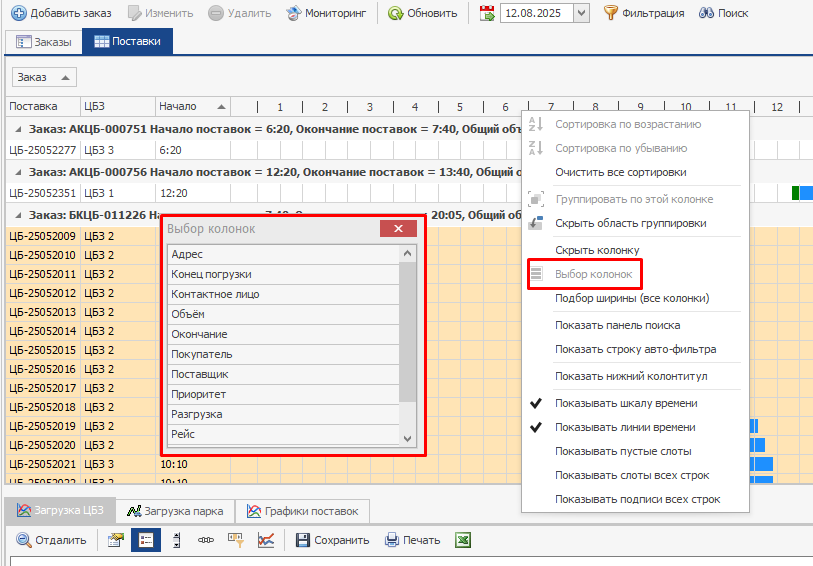Uncheck Показывать шкалу времени

coord(626,403)
